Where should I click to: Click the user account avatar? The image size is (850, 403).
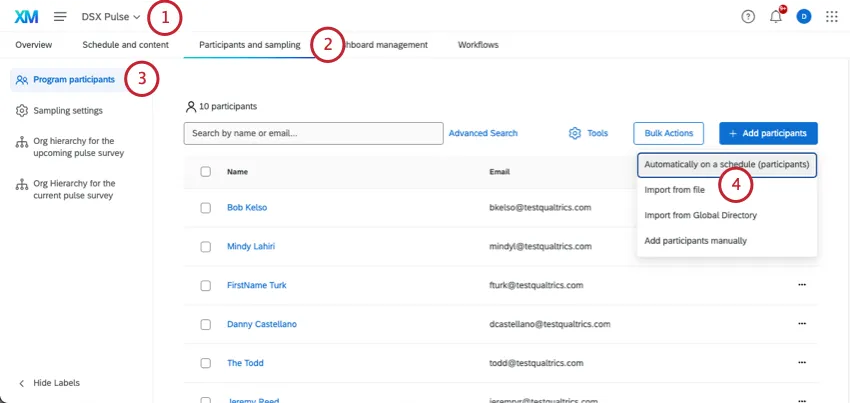pyautogui.click(x=804, y=17)
